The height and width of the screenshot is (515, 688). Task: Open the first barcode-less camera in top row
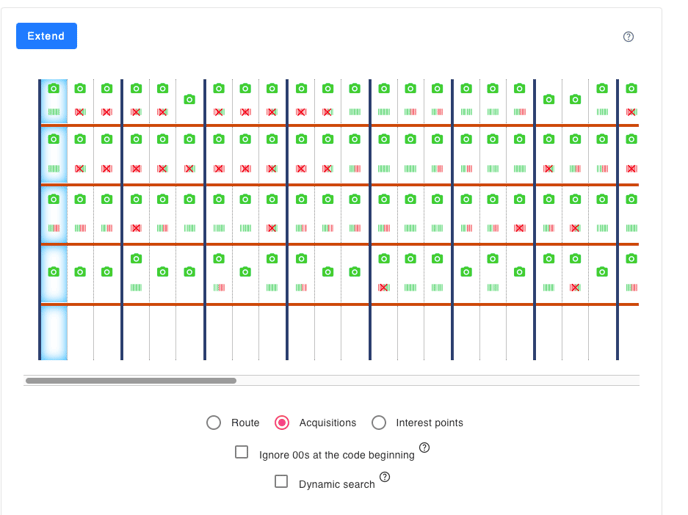190,99
